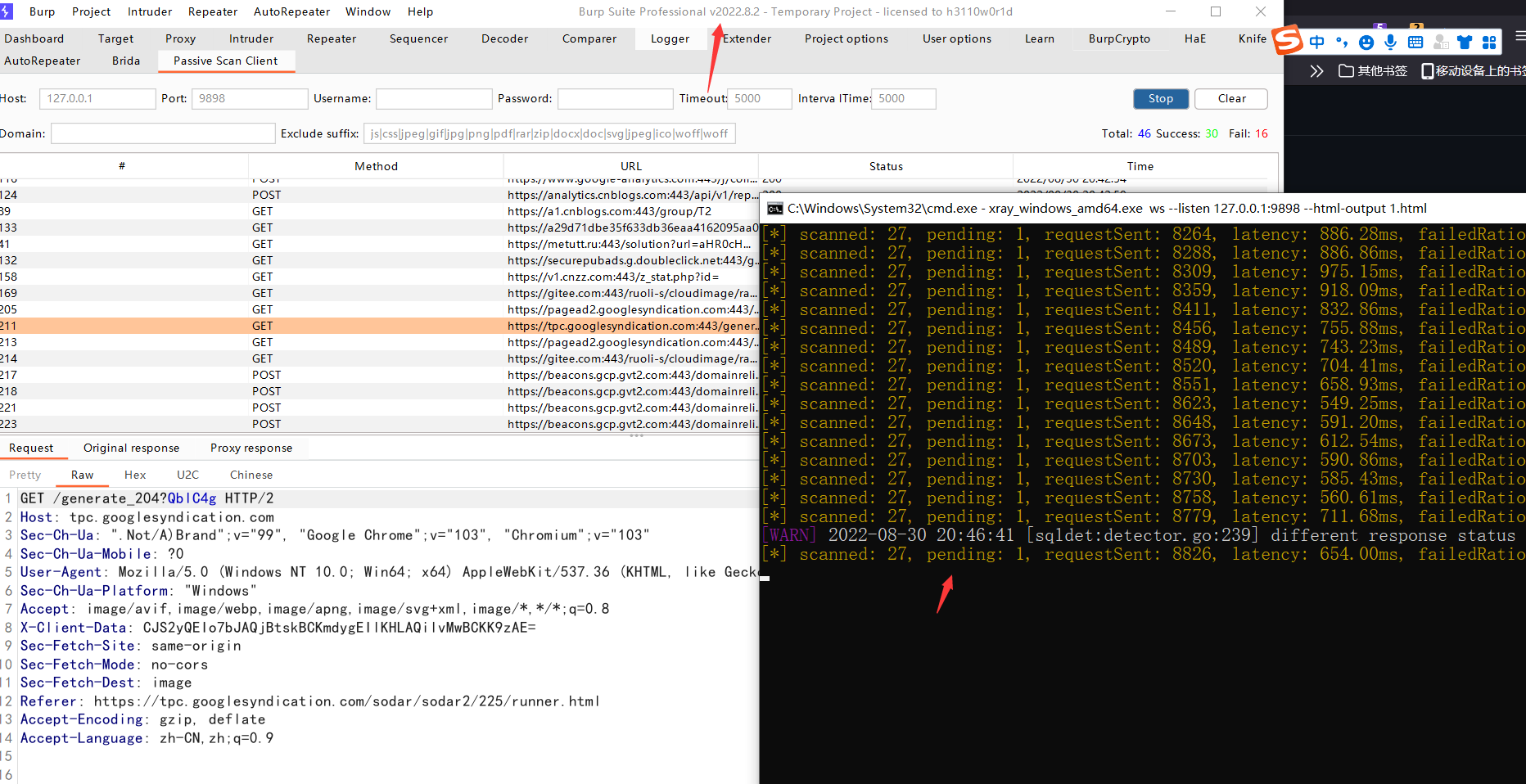This screenshot has width=1526, height=784.
Task: Click the Stop button
Action: click(x=1161, y=98)
